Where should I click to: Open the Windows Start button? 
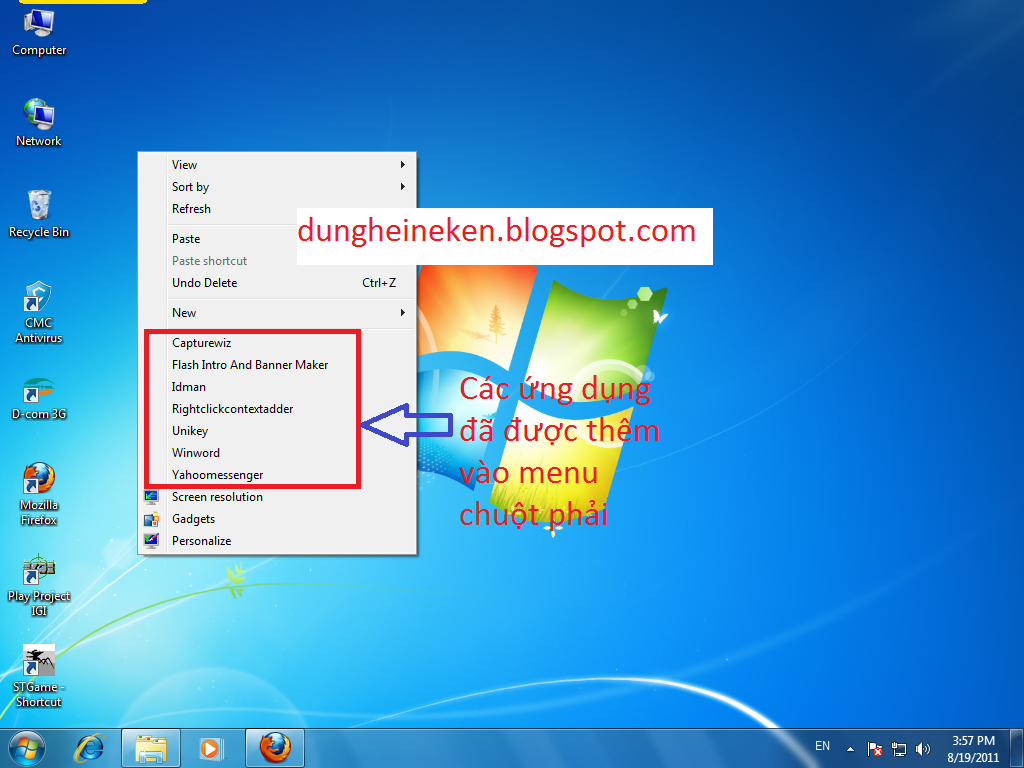(x=27, y=748)
